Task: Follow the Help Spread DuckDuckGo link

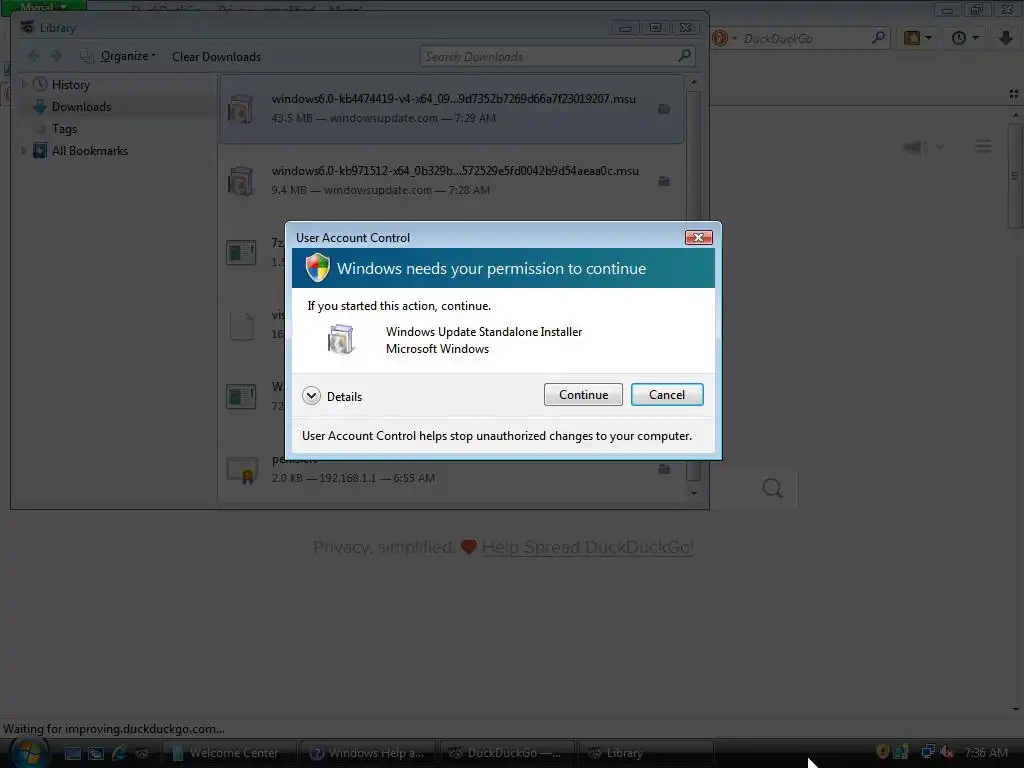Action: [x=588, y=547]
